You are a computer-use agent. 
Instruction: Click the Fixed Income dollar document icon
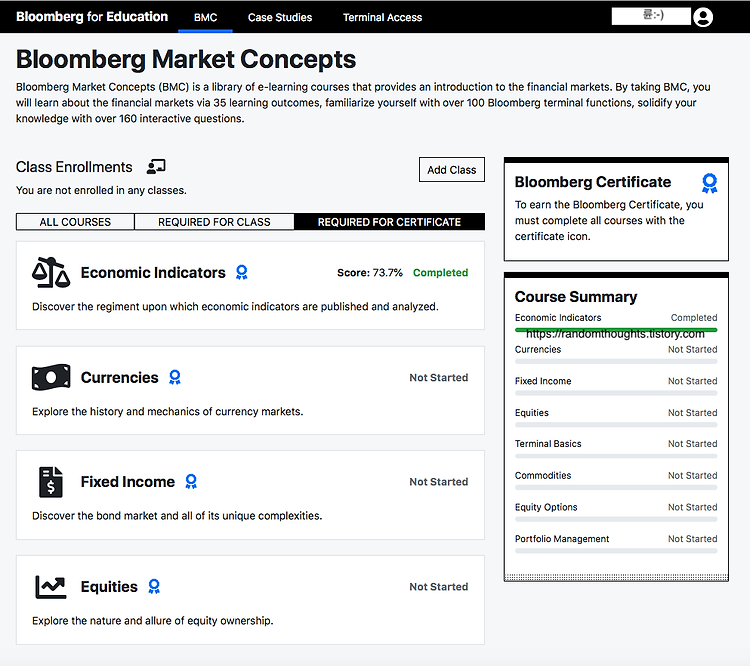click(51, 482)
